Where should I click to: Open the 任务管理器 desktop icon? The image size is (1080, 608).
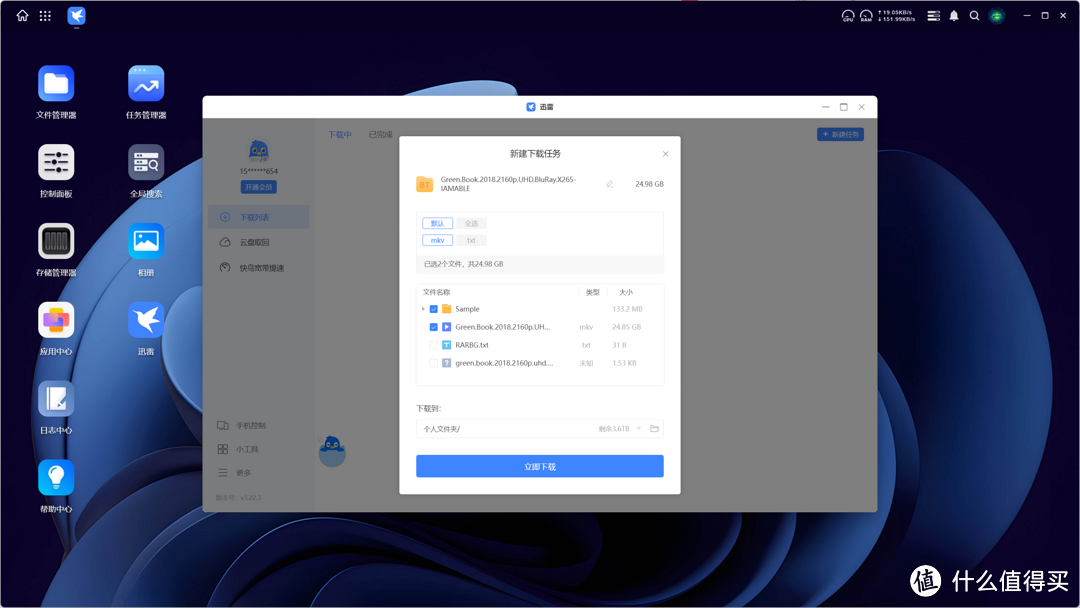click(x=145, y=84)
